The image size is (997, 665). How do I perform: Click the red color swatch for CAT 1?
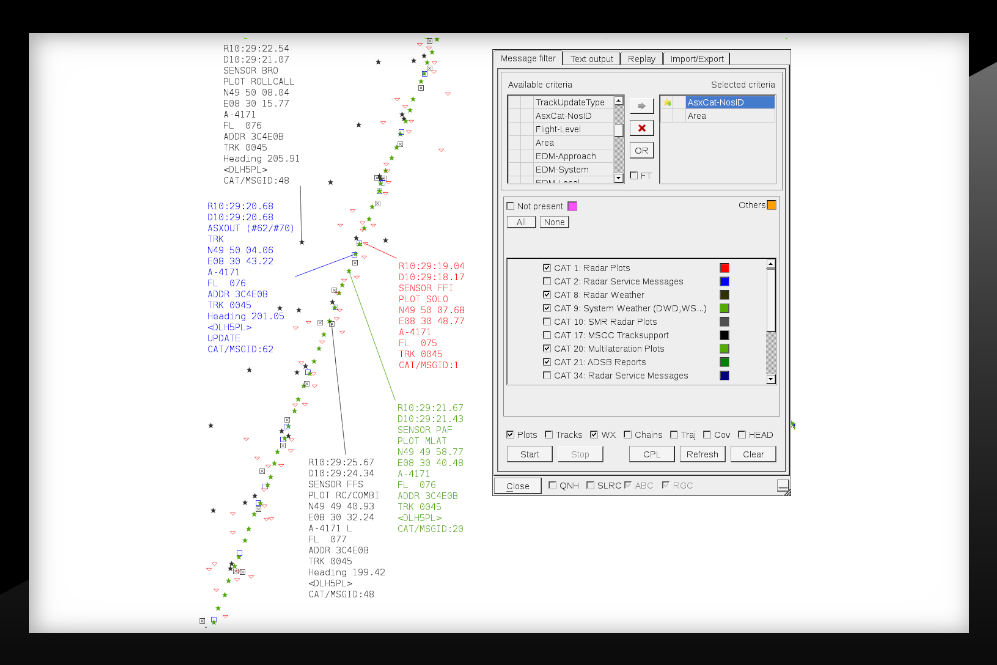[725, 268]
